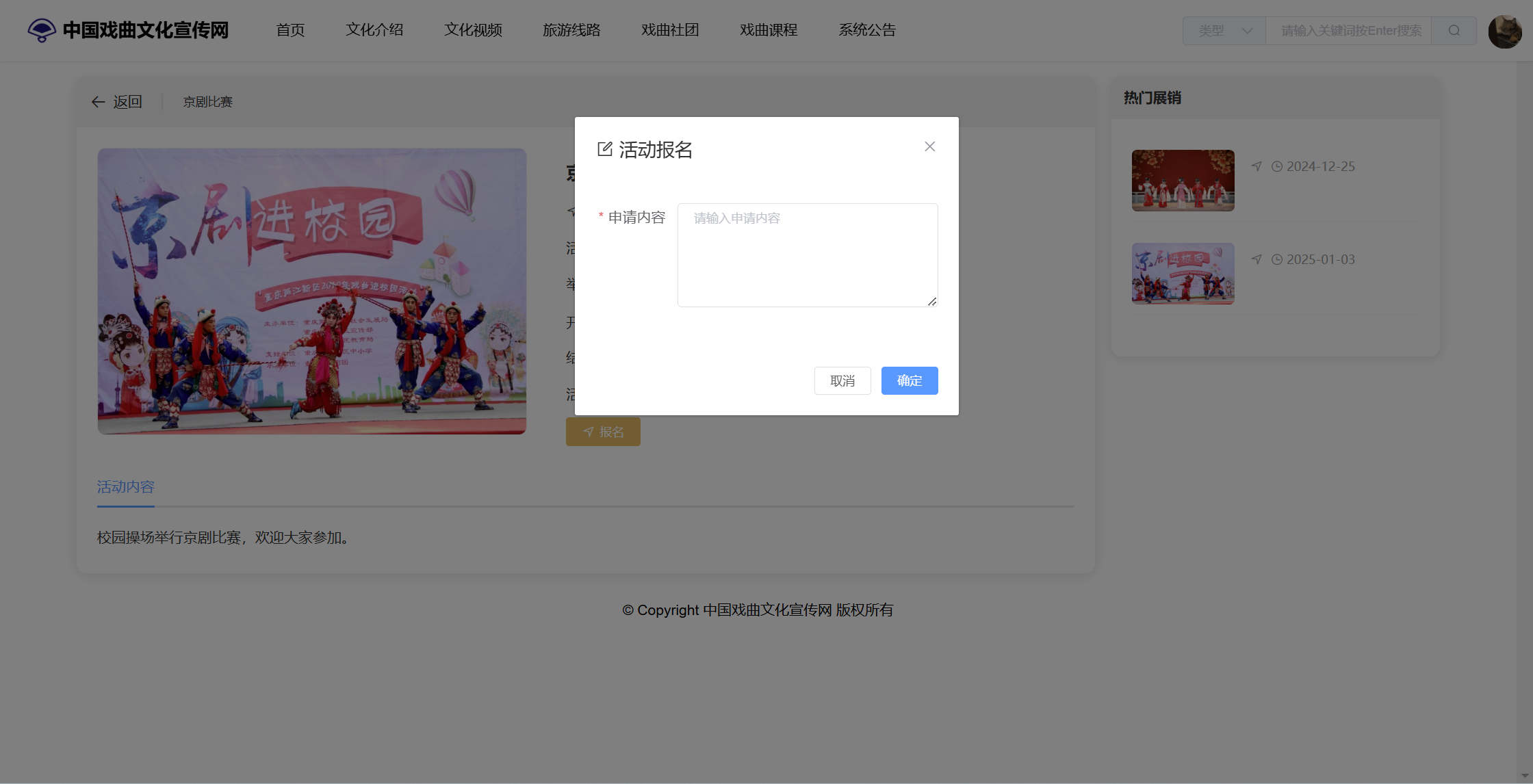
Task: Open the user avatar menu
Action: point(1504,31)
